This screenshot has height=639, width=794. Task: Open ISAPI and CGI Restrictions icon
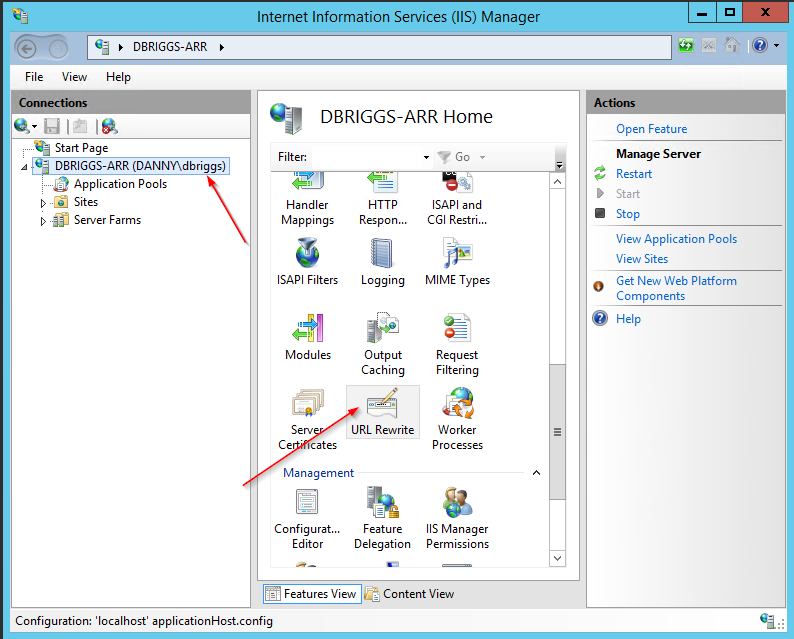pos(457,199)
